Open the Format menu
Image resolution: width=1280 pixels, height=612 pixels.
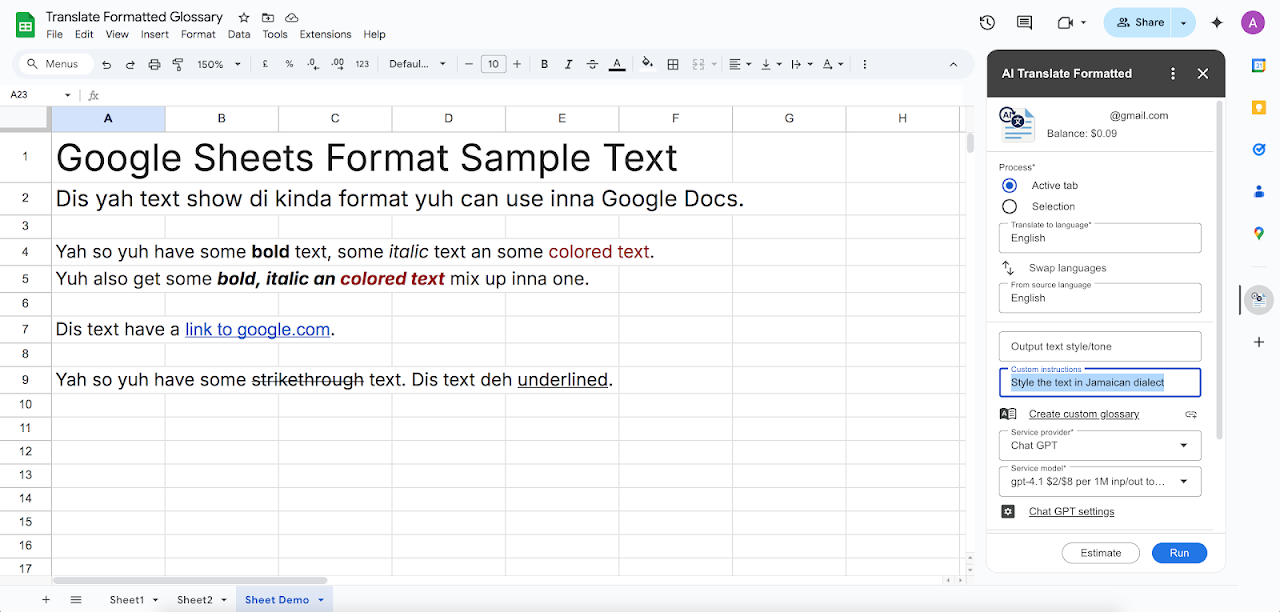click(x=198, y=34)
